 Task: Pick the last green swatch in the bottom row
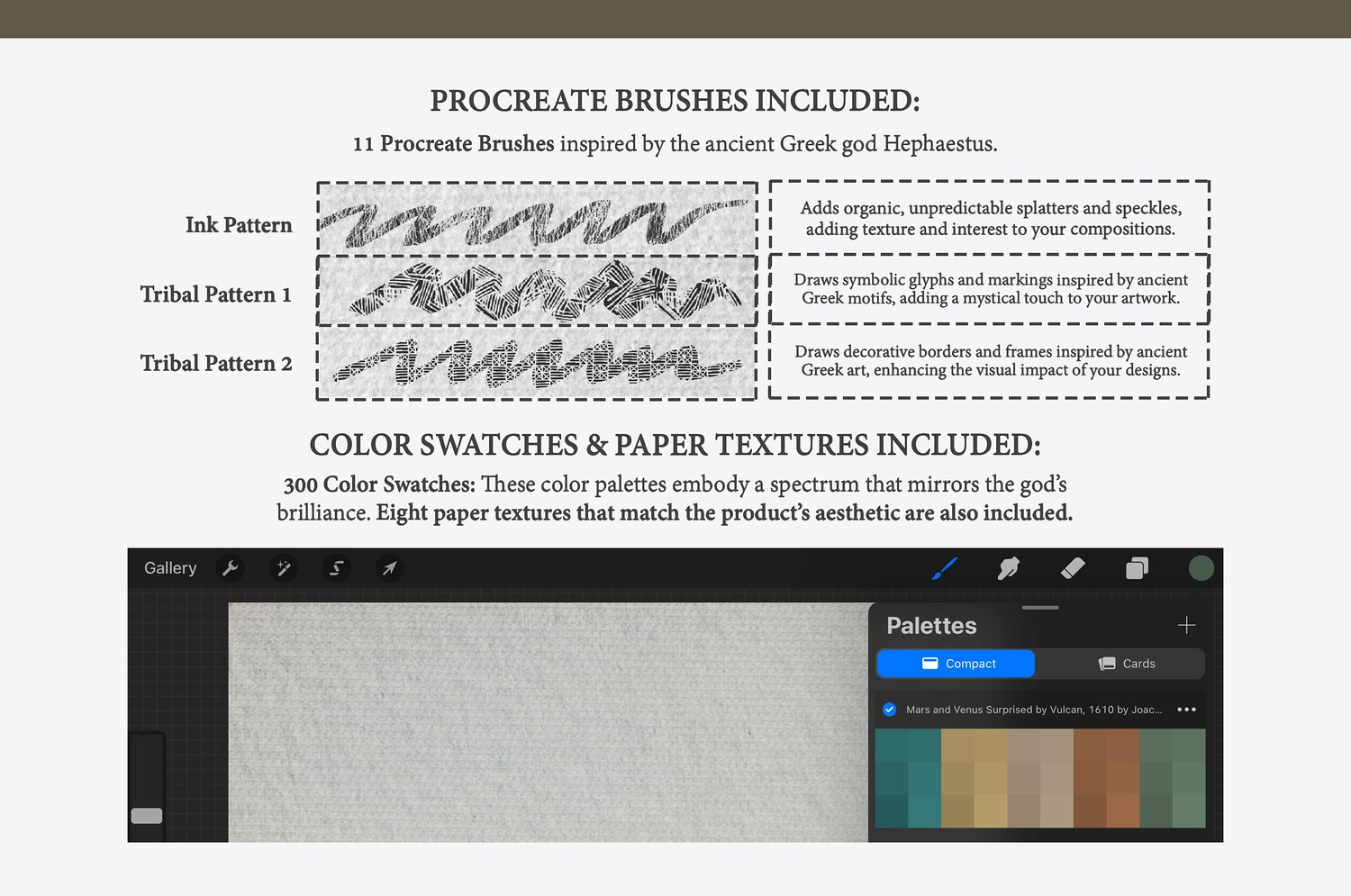tap(1189, 811)
